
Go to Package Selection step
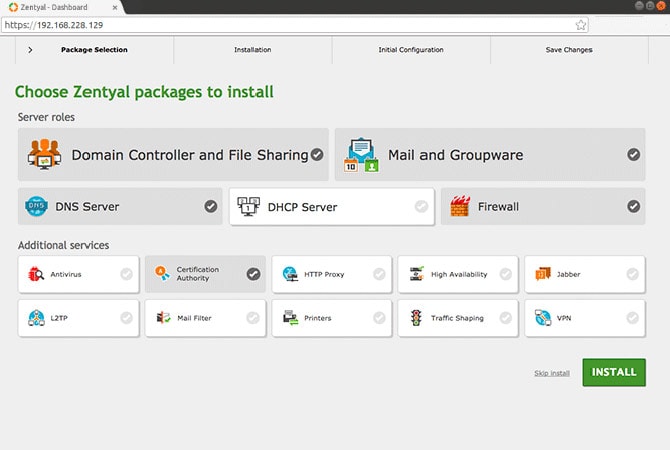tap(94, 50)
